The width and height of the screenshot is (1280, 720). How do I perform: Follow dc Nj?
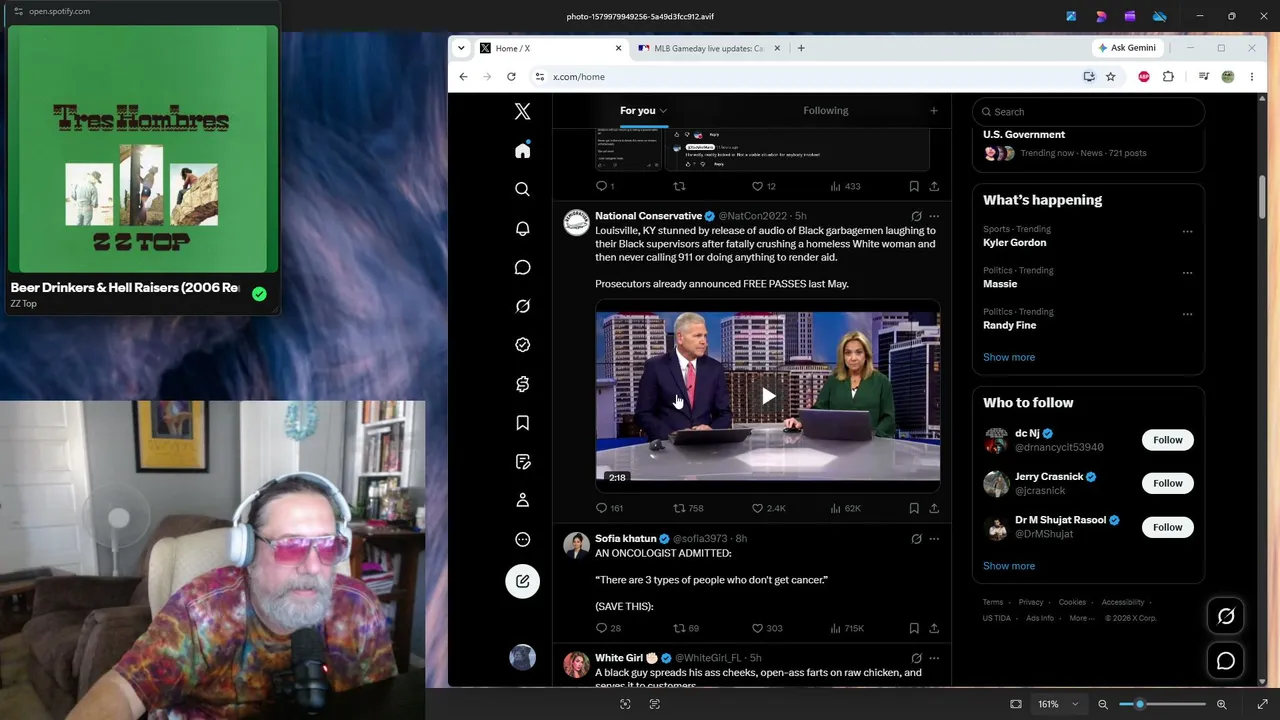[1168, 440]
